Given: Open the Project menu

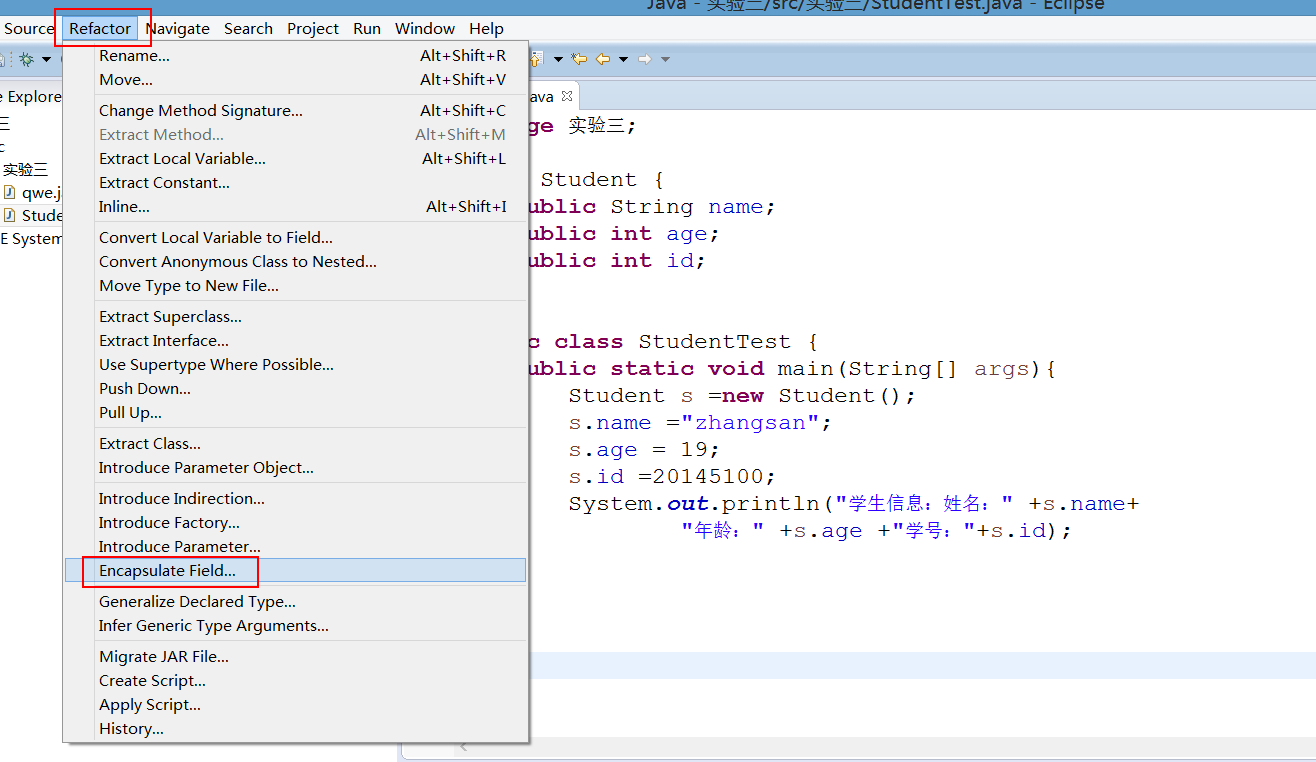Looking at the screenshot, I should click(313, 29).
